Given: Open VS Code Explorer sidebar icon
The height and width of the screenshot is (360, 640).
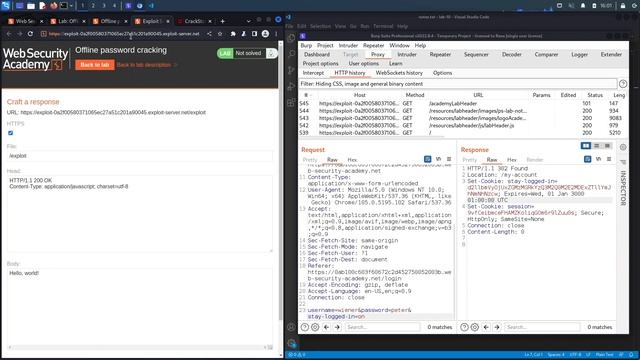Looking at the screenshot, I should (291, 38).
